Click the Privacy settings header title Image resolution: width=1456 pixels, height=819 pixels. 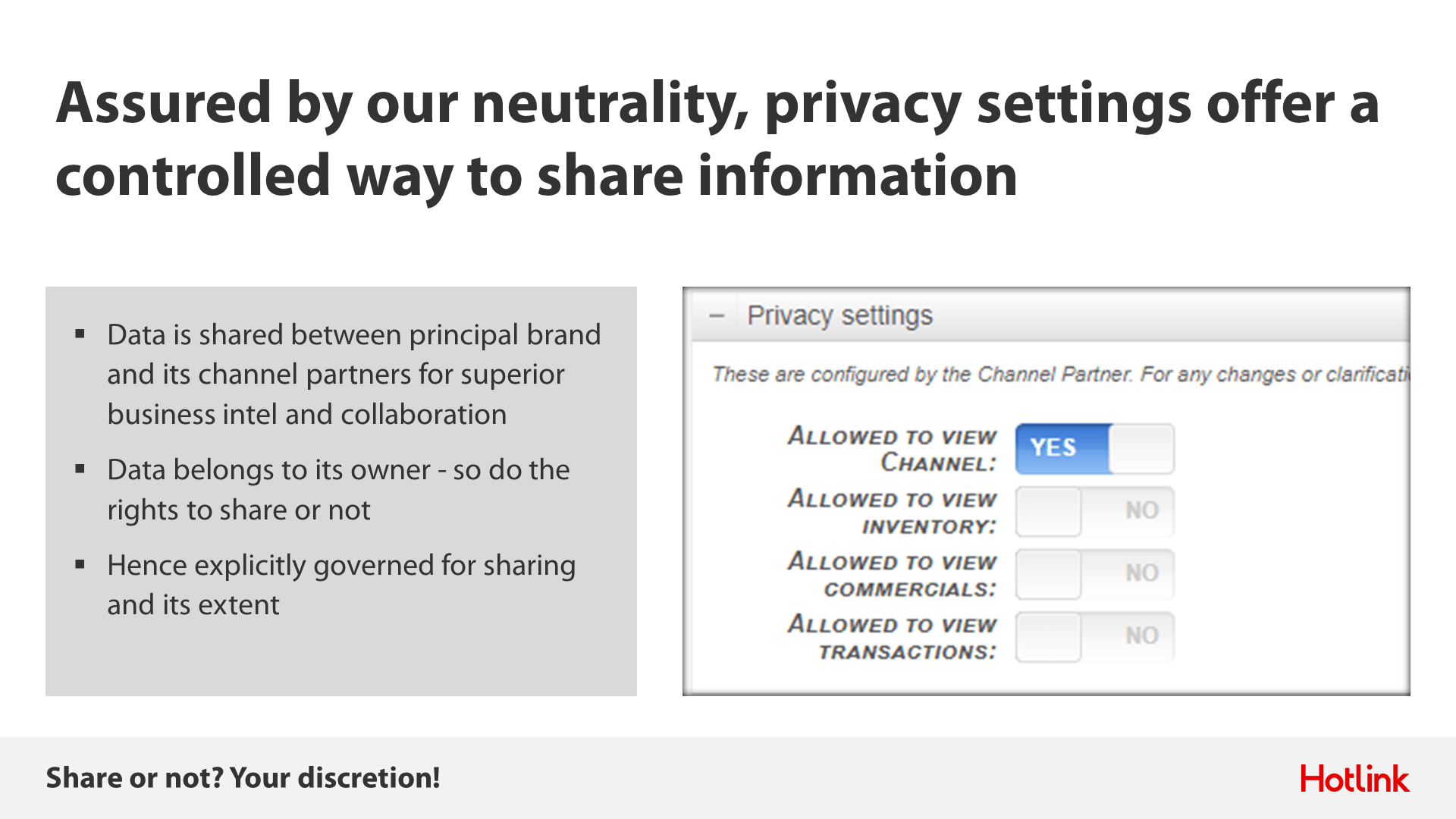[x=839, y=315]
